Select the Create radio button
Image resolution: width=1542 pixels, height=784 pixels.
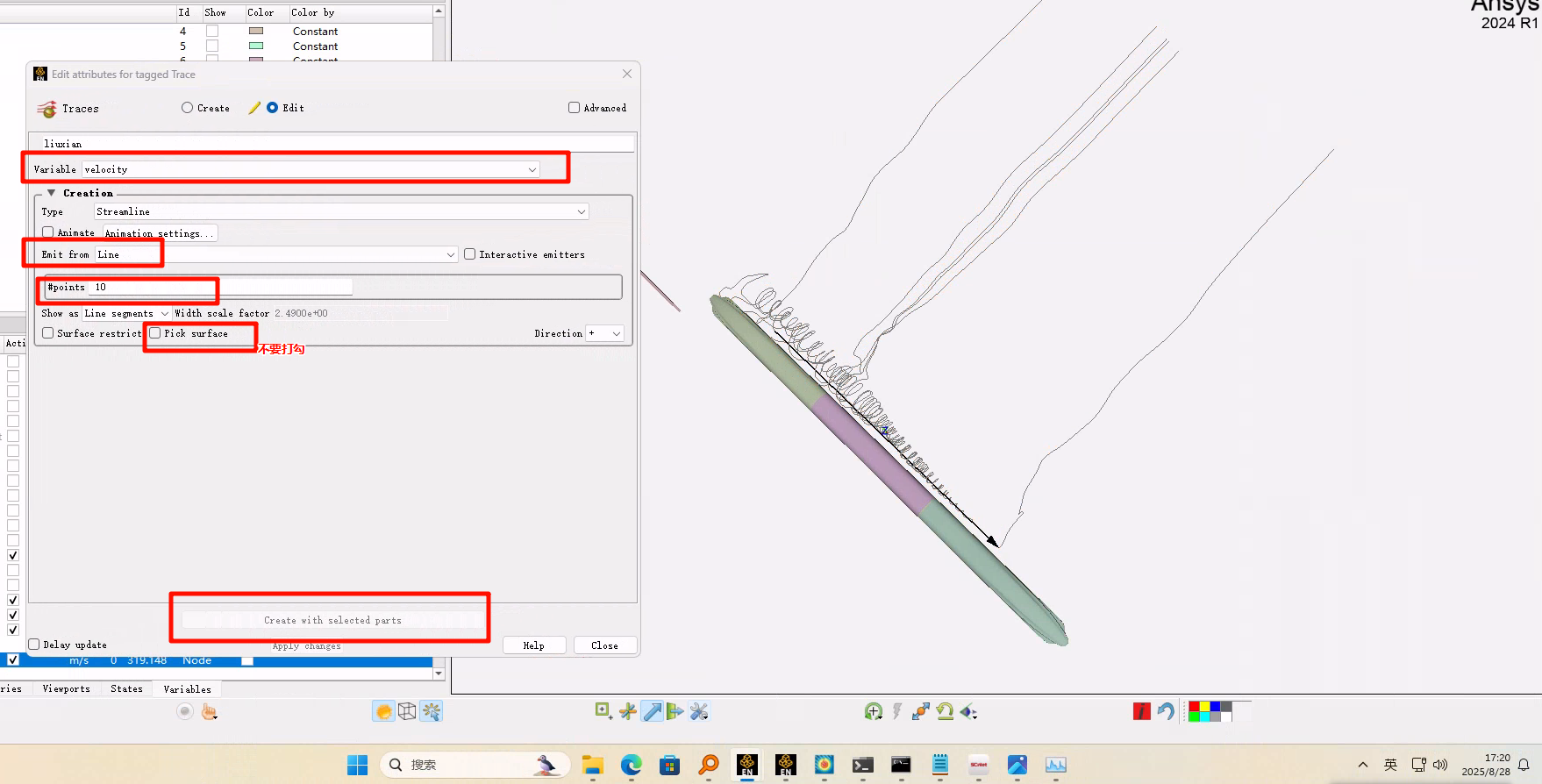[x=188, y=108]
